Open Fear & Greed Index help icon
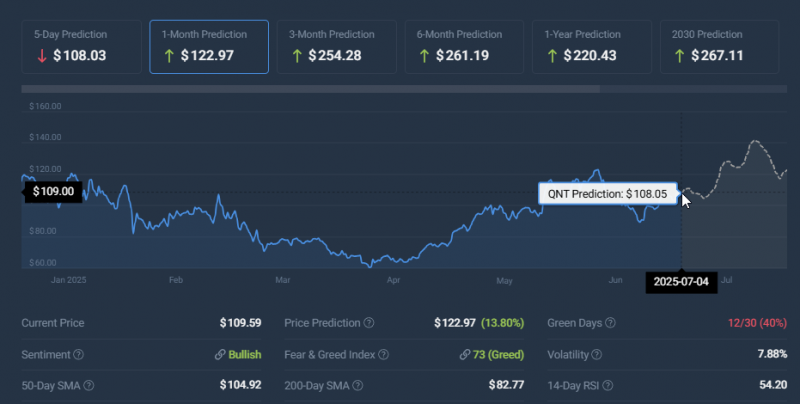This screenshot has height=404, width=800. [393, 354]
